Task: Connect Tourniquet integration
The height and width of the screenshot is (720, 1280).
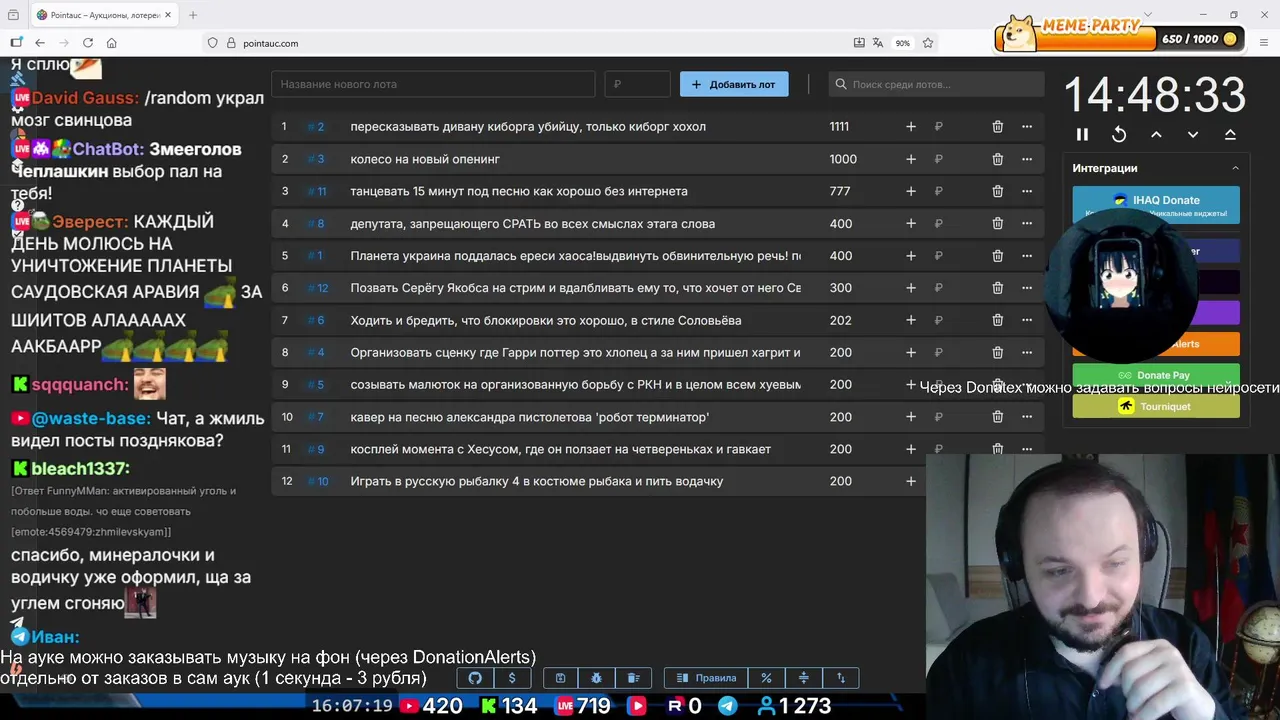Action: (1155, 406)
